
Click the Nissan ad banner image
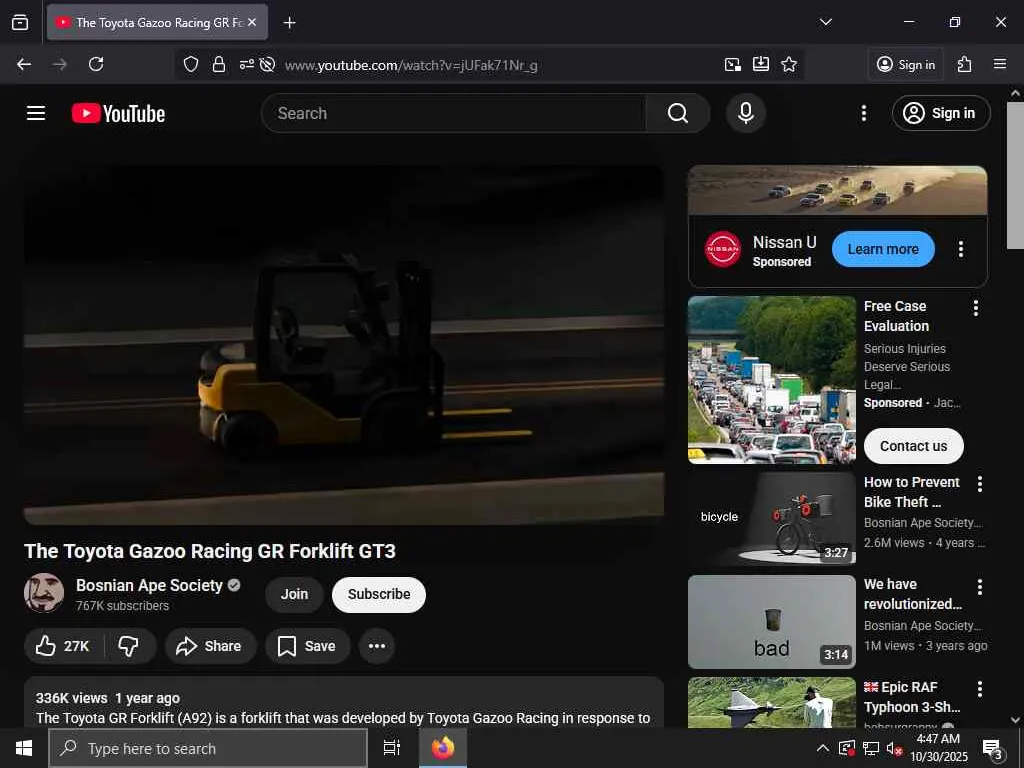click(x=837, y=190)
